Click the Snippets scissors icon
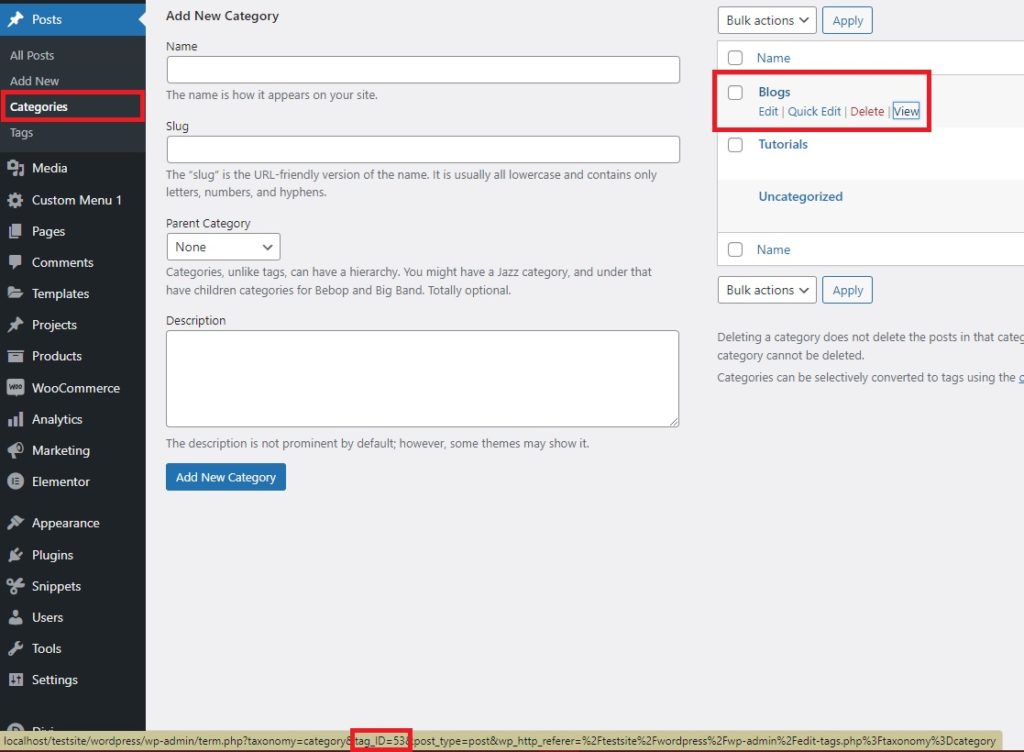1024x752 pixels. 16,586
